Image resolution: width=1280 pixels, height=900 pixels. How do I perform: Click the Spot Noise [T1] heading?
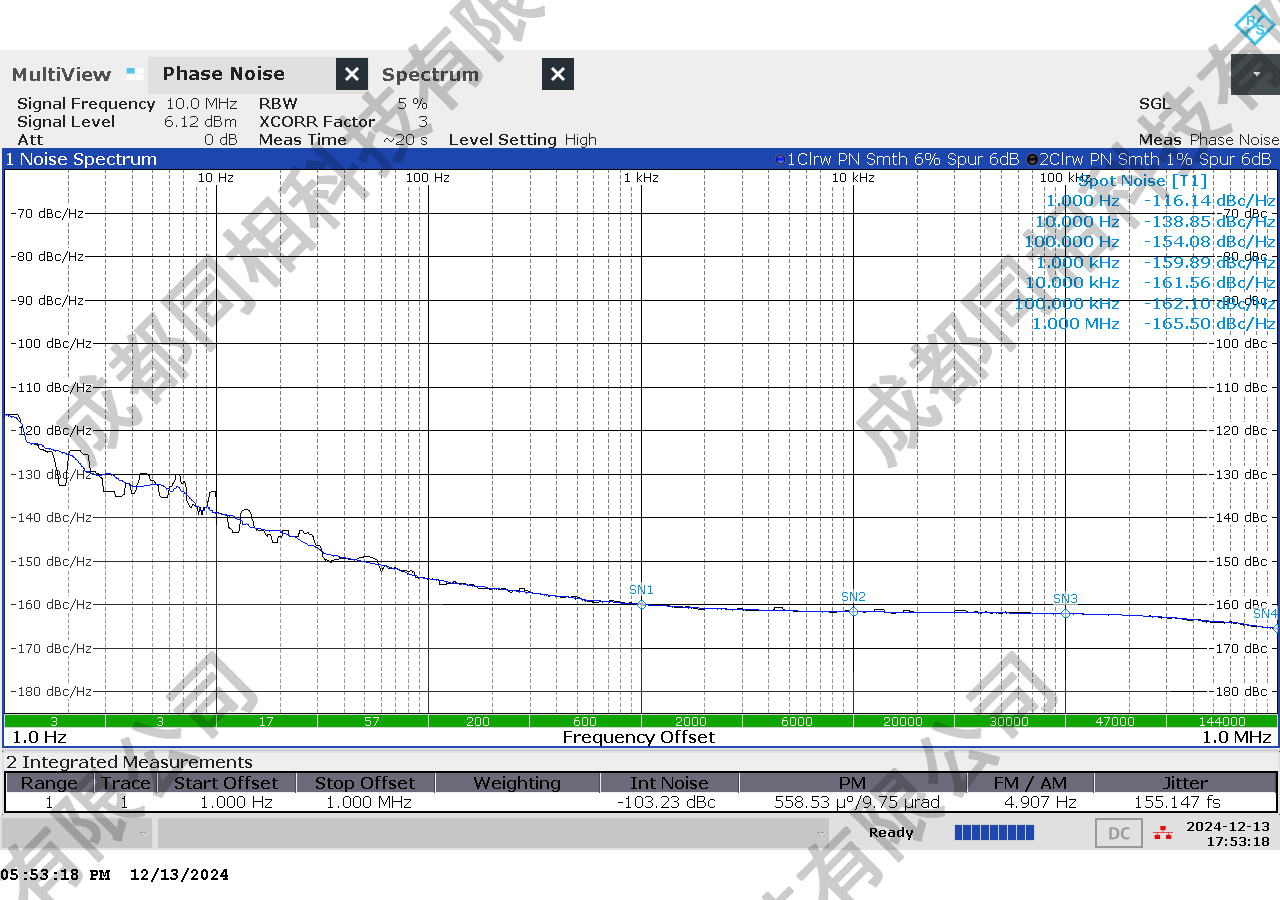click(x=1142, y=181)
